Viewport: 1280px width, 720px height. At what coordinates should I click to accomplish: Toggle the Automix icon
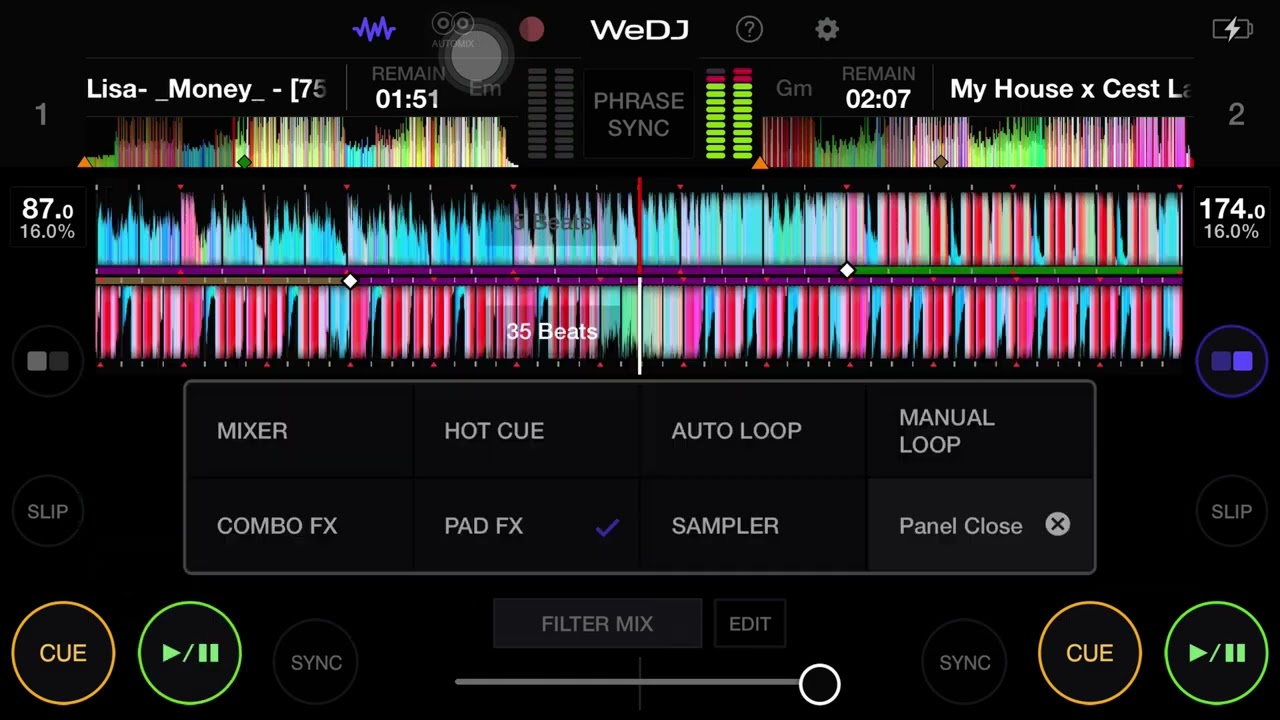click(452, 28)
